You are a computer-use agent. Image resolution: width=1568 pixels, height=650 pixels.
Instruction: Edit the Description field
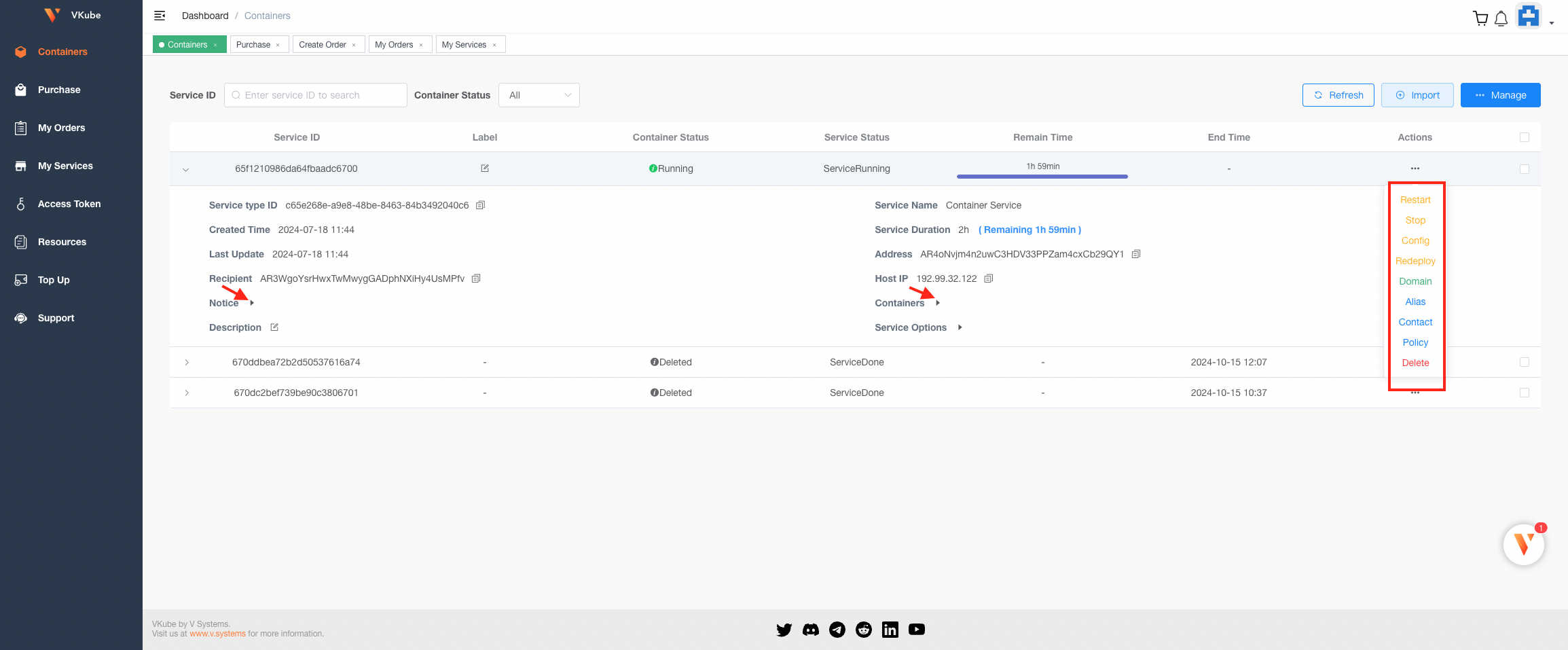(x=274, y=327)
